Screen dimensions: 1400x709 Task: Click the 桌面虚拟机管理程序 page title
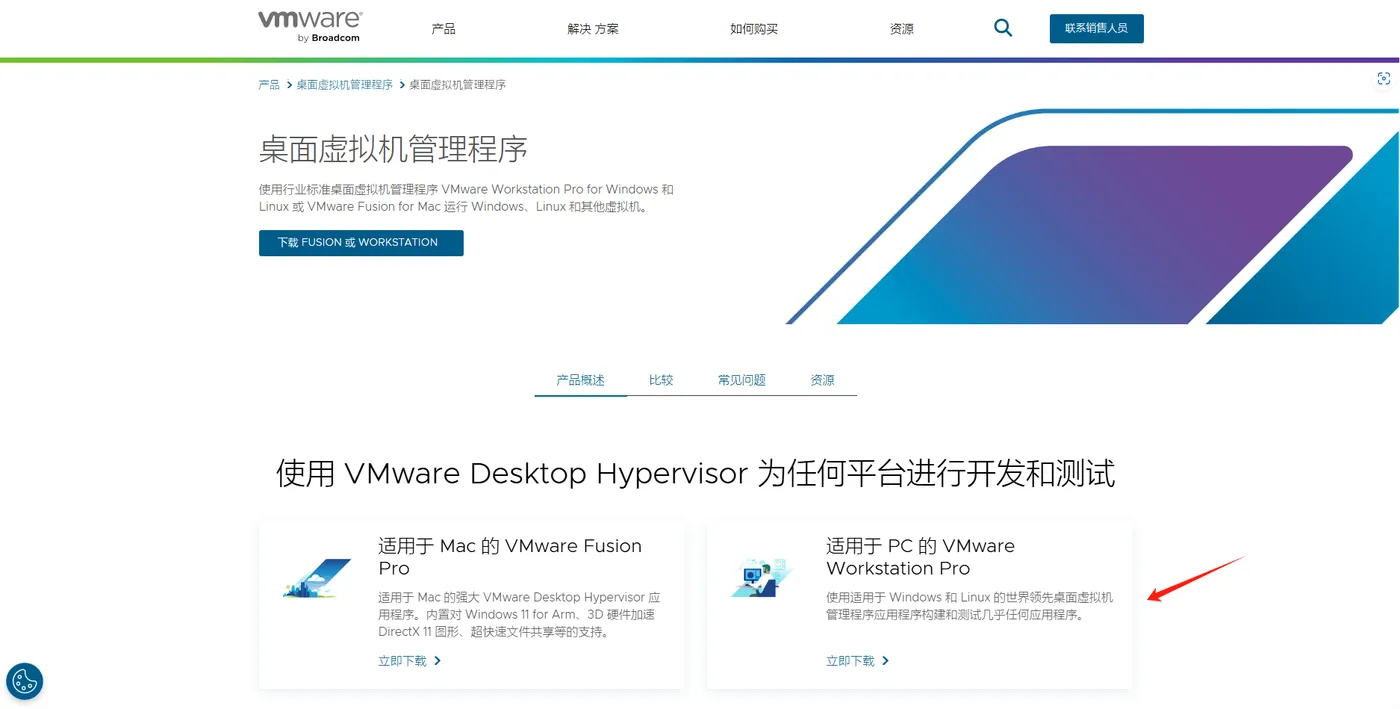click(393, 150)
